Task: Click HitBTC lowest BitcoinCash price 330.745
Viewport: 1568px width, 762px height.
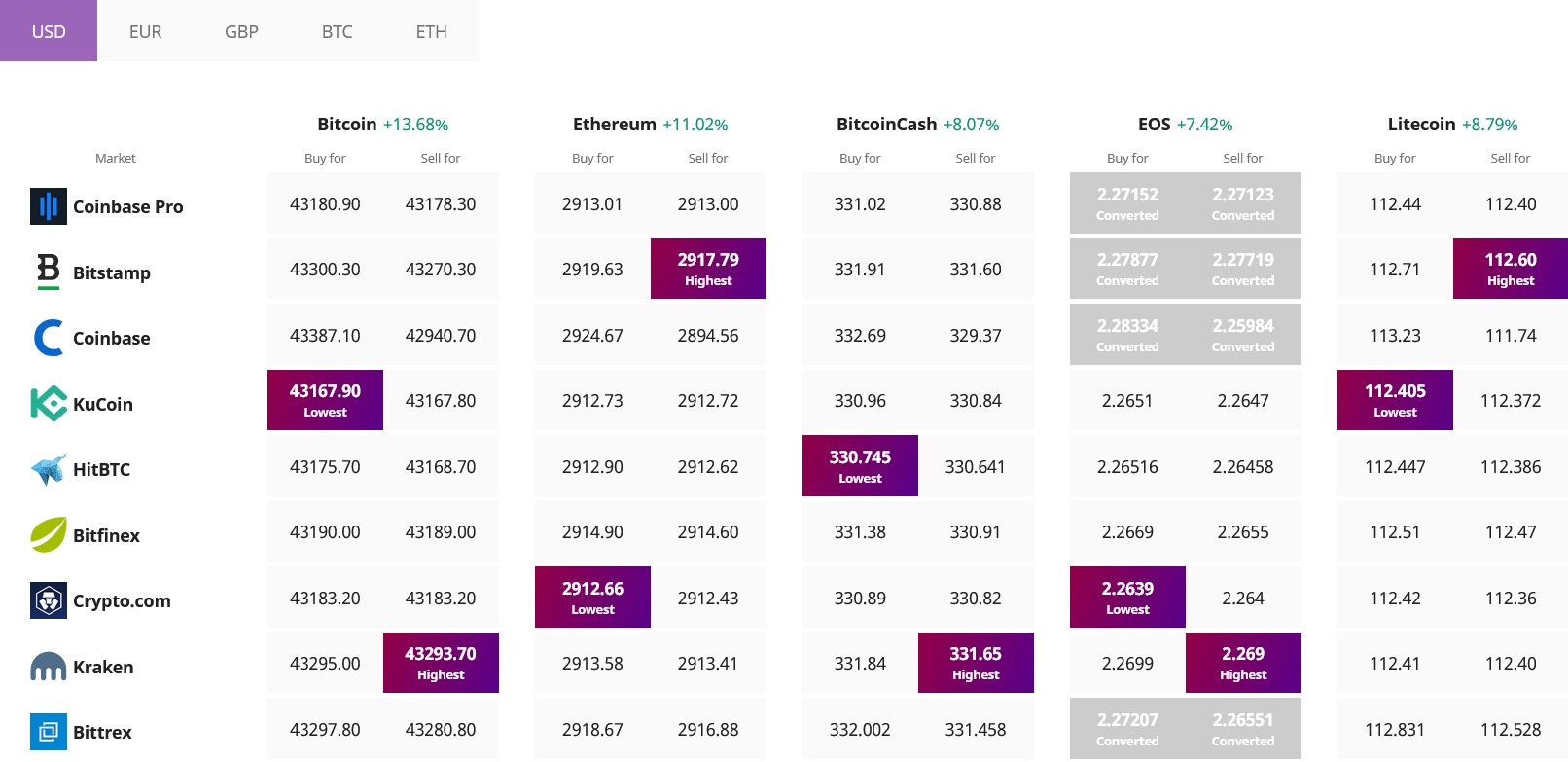Action: click(x=860, y=466)
